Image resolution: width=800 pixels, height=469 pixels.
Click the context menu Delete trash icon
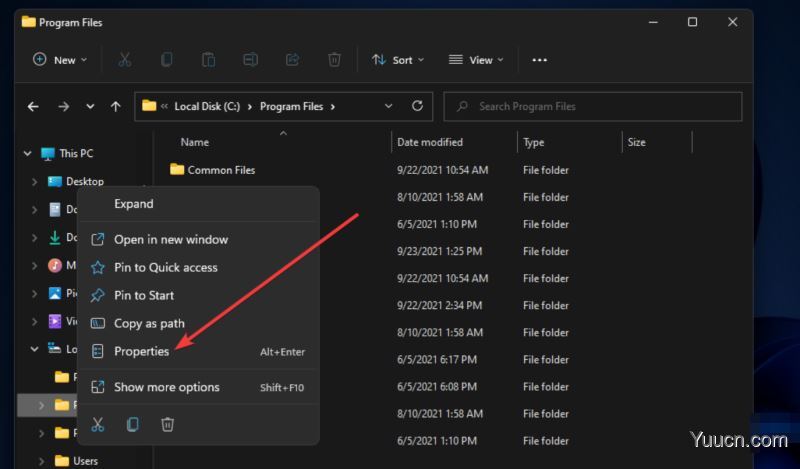pyautogui.click(x=167, y=424)
